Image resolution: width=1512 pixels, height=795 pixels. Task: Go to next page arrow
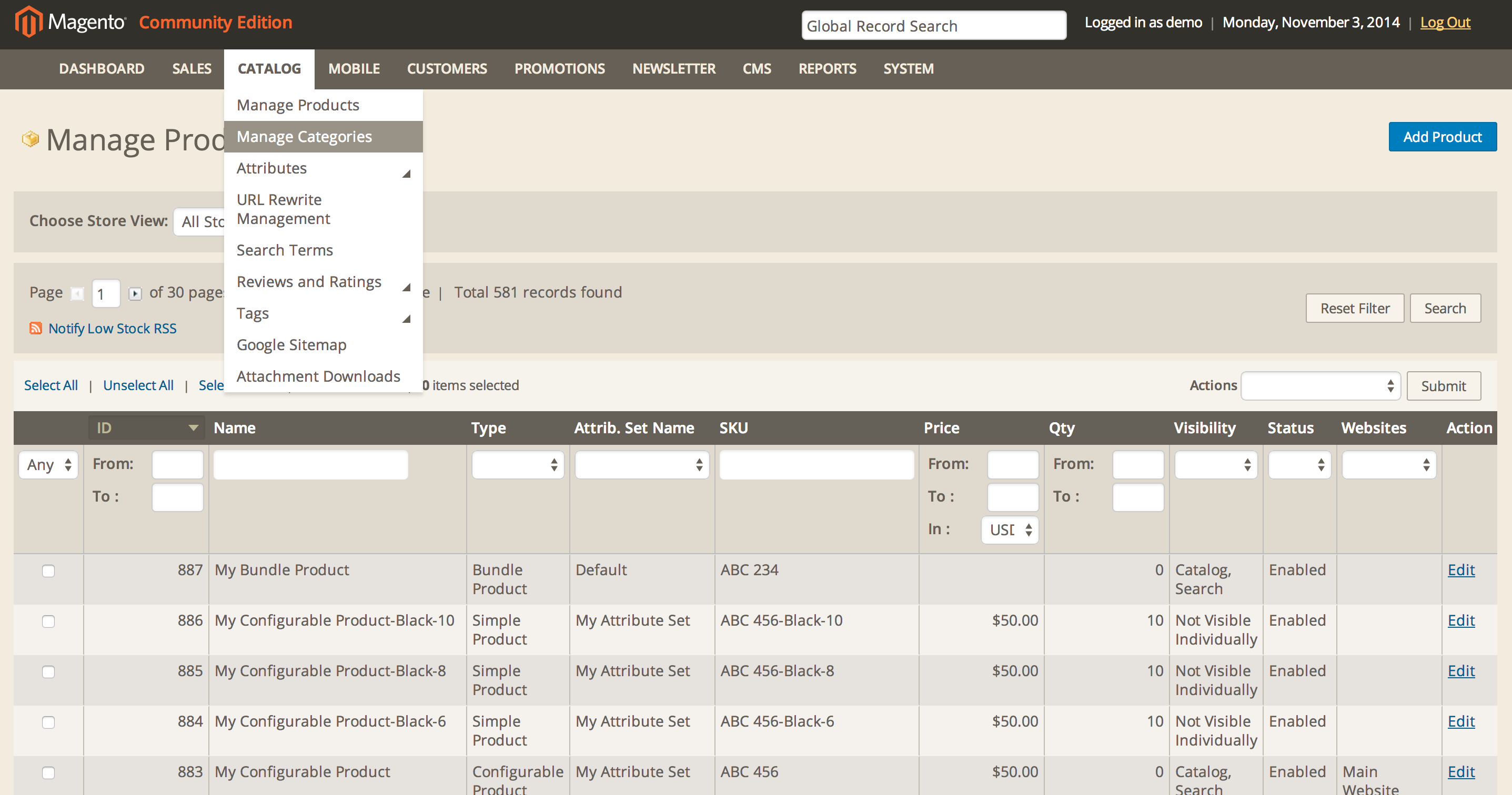point(135,293)
